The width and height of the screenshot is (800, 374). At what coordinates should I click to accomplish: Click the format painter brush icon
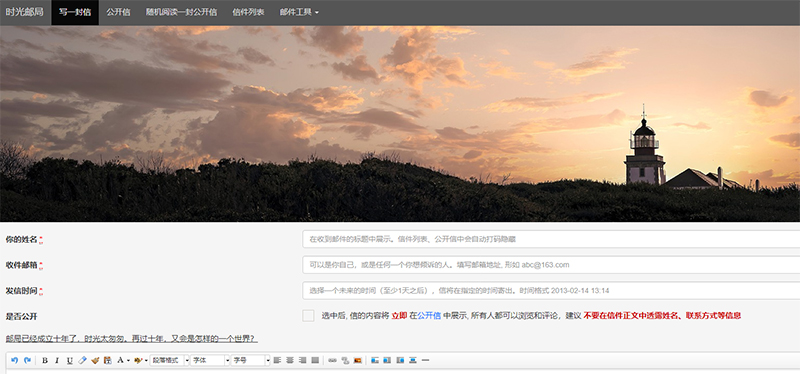[x=95, y=360]
